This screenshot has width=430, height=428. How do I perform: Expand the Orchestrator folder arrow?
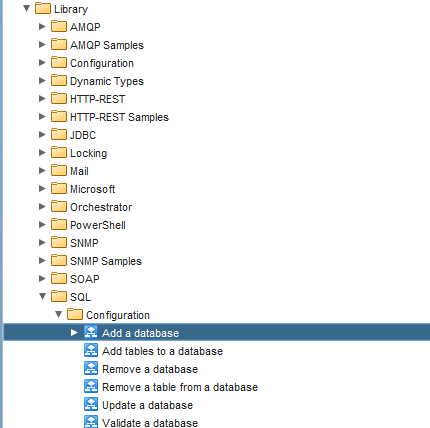tap(42, 206)
